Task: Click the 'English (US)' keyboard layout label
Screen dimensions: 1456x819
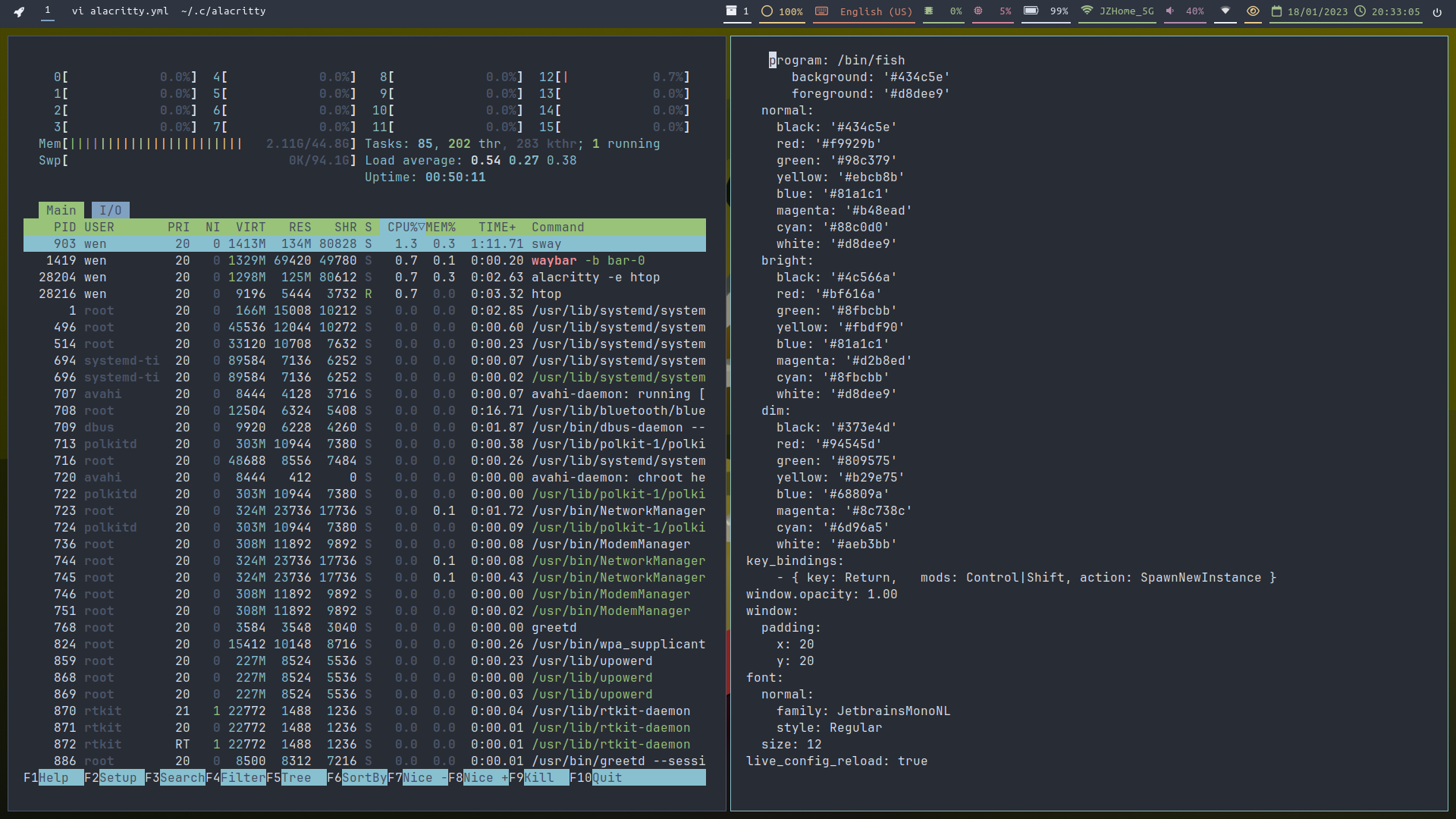Action: click(x=876, y=11)
